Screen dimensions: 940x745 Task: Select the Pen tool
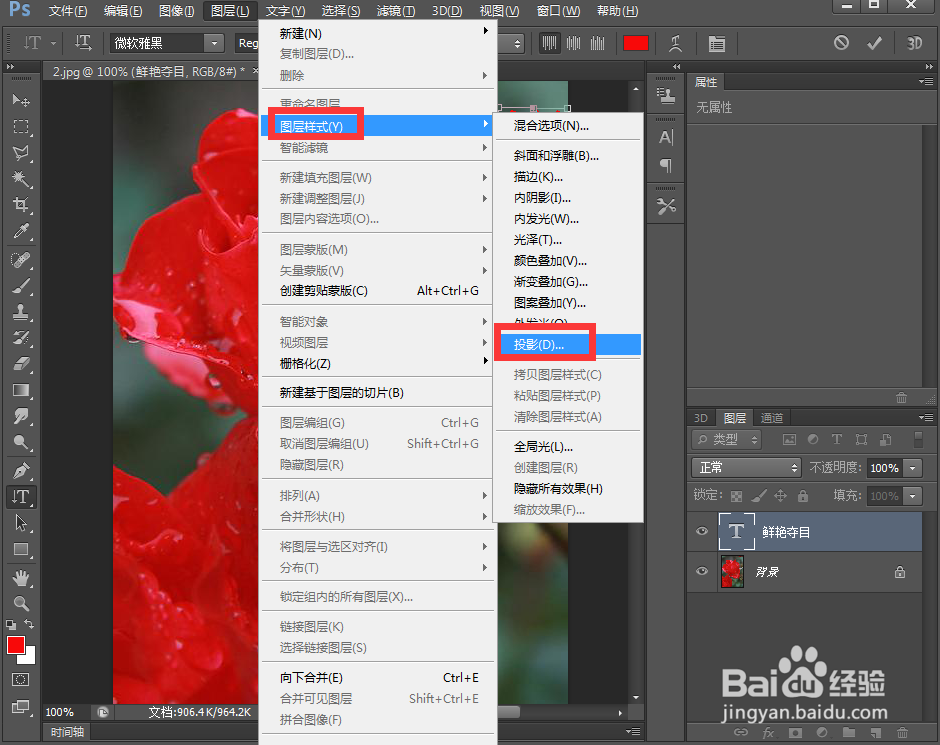[21, 470]
